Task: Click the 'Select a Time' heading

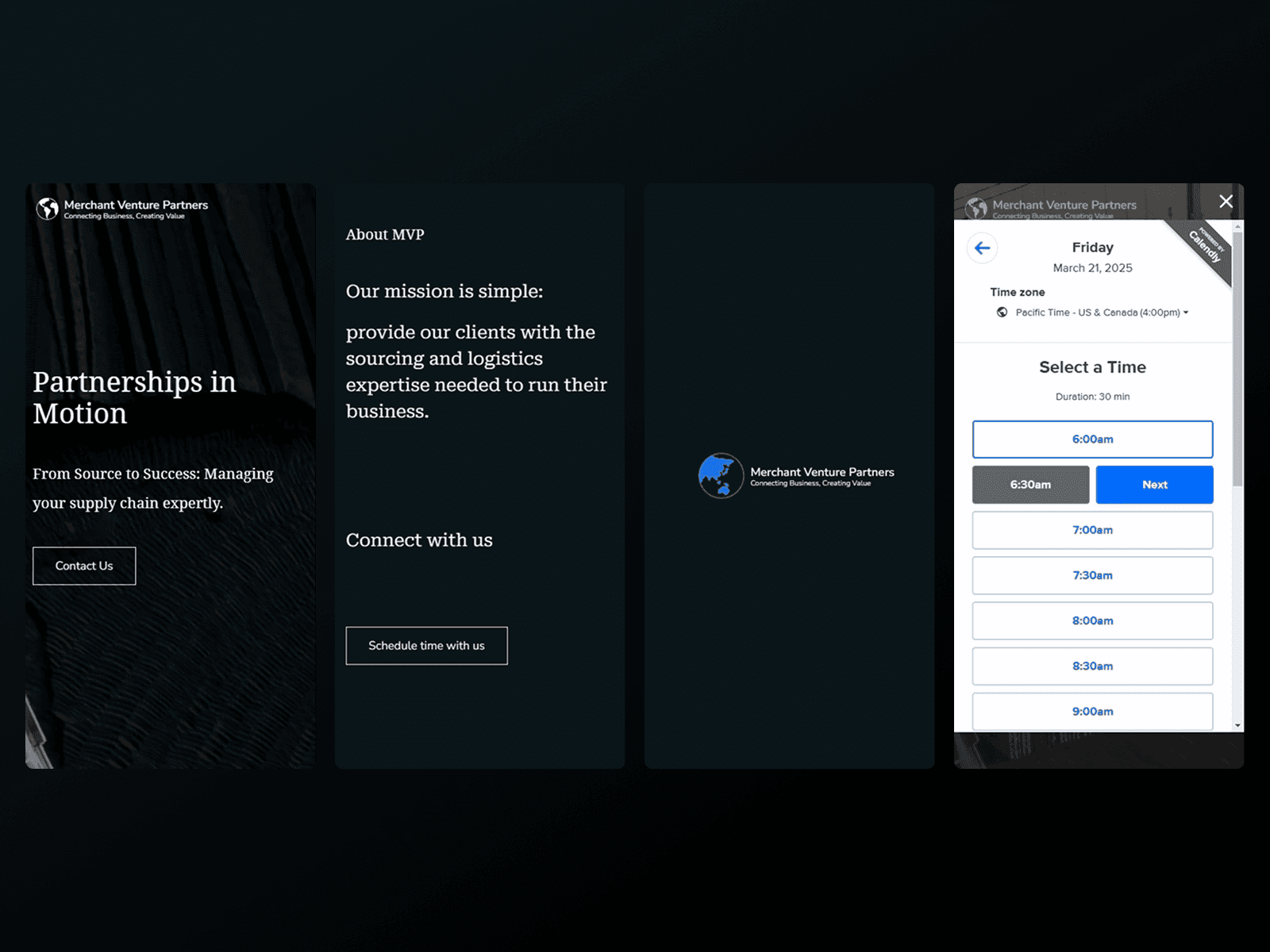Action: [x=1092, y=367]
